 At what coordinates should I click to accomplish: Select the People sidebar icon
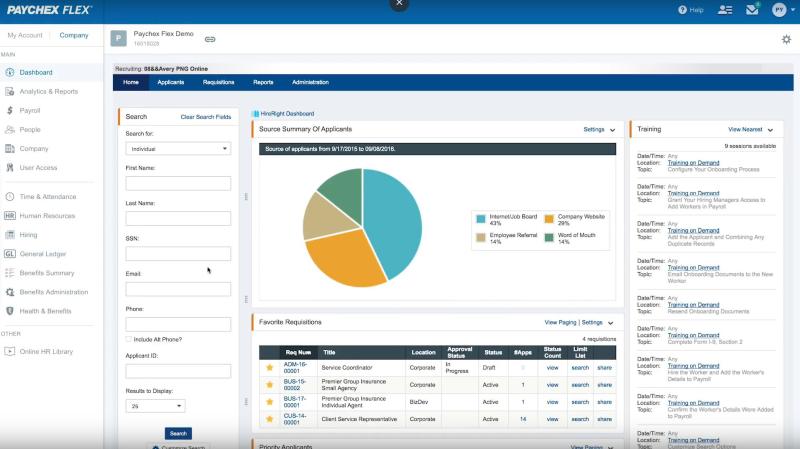tap(10, 130)
